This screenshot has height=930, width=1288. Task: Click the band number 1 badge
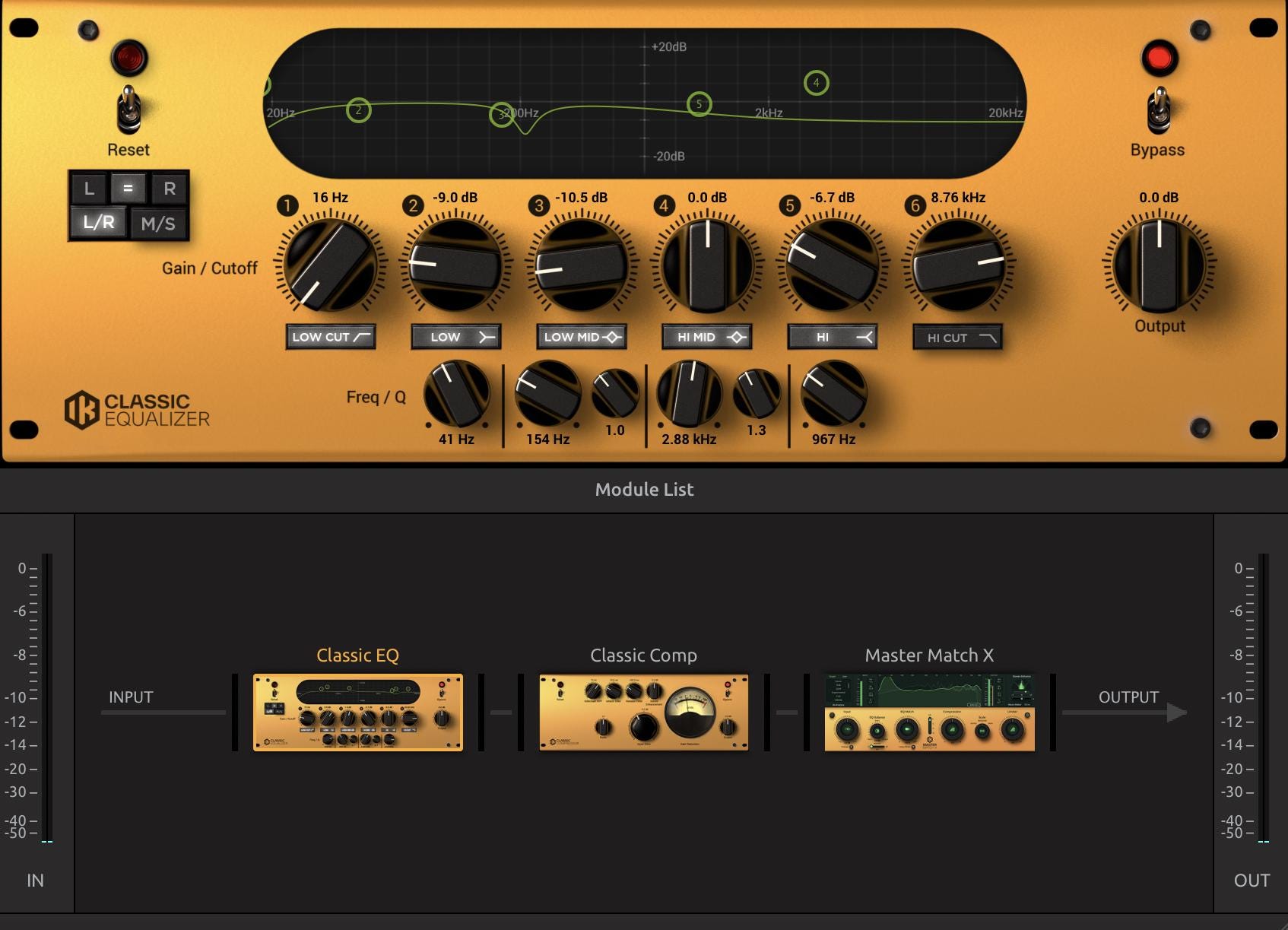[x=287, y=205]
